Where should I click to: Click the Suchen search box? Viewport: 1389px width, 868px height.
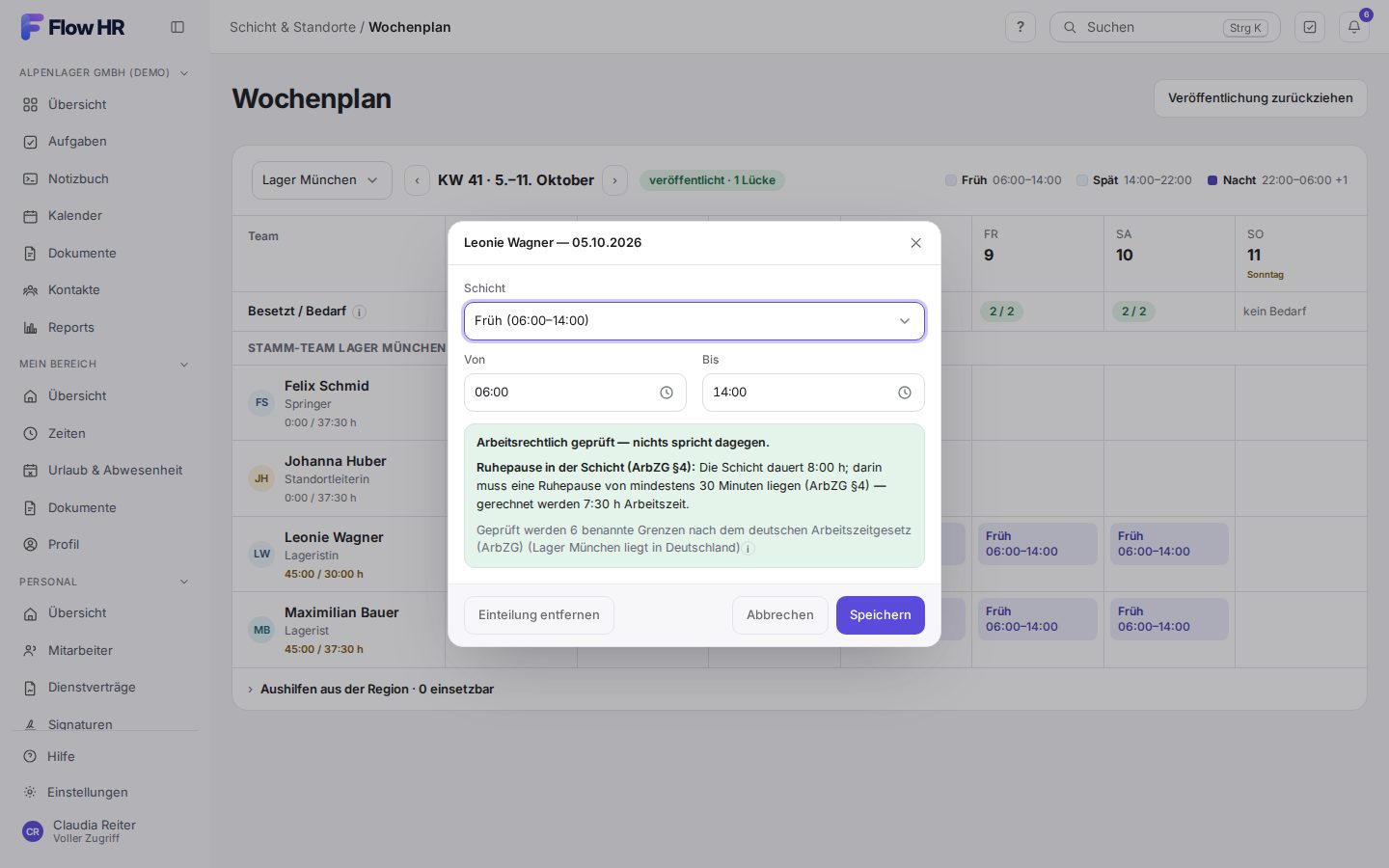coord(1165,27)
